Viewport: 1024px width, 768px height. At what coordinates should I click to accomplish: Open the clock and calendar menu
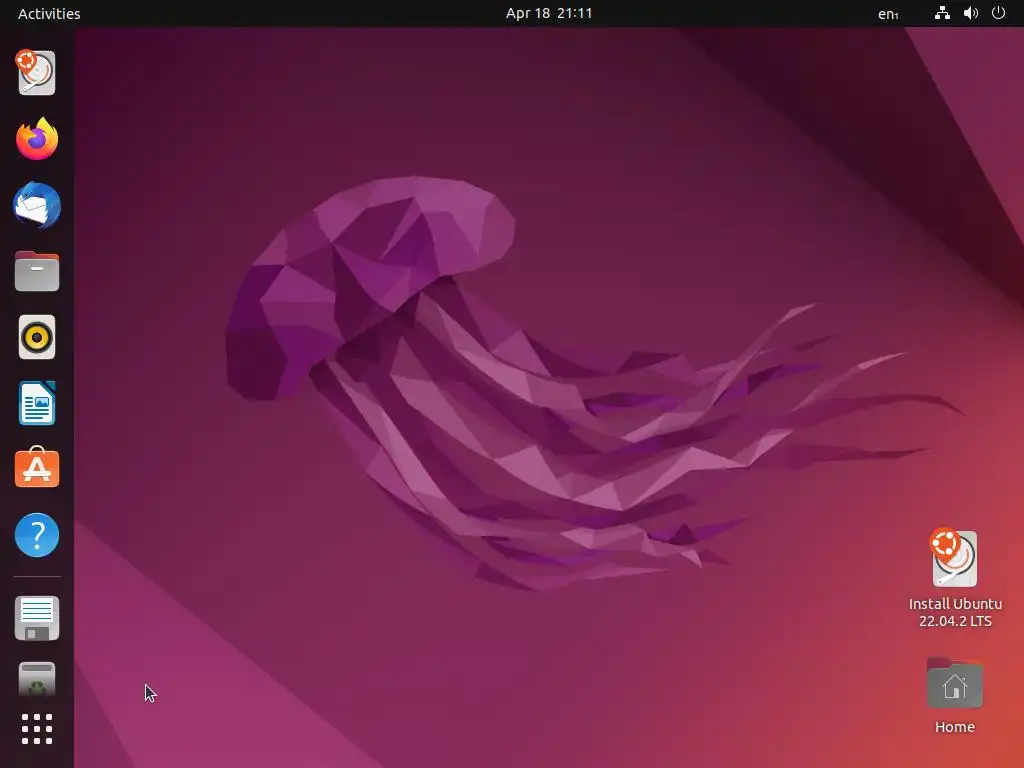[549, 13]
